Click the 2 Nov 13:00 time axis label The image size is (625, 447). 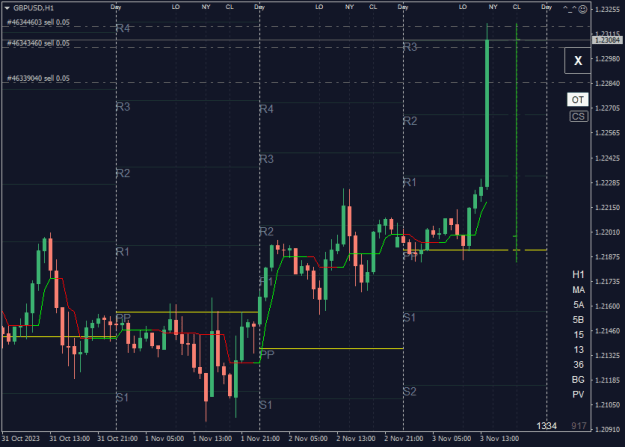point(356,439)
